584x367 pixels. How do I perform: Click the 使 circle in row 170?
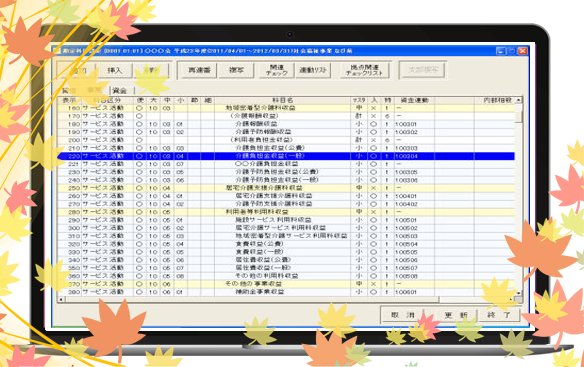point(139,116)
